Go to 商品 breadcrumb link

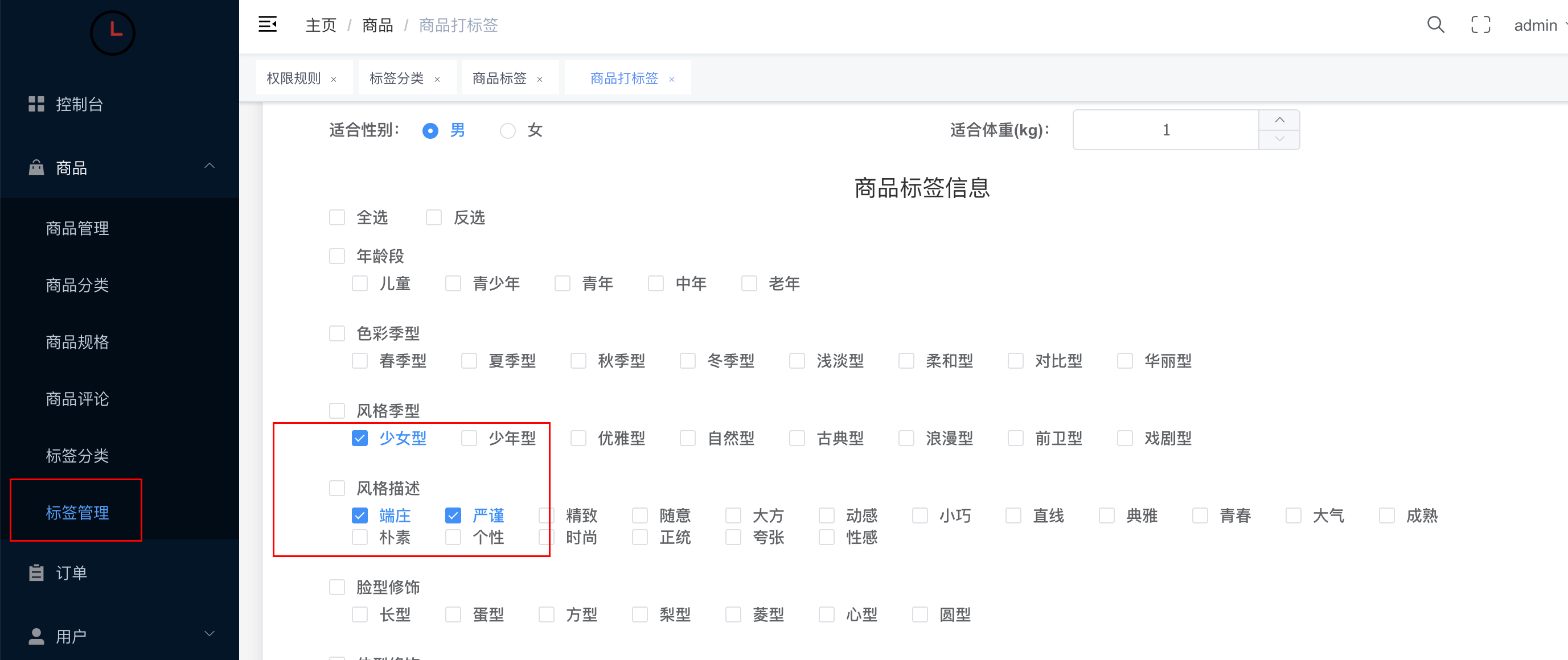coord(377,25)
